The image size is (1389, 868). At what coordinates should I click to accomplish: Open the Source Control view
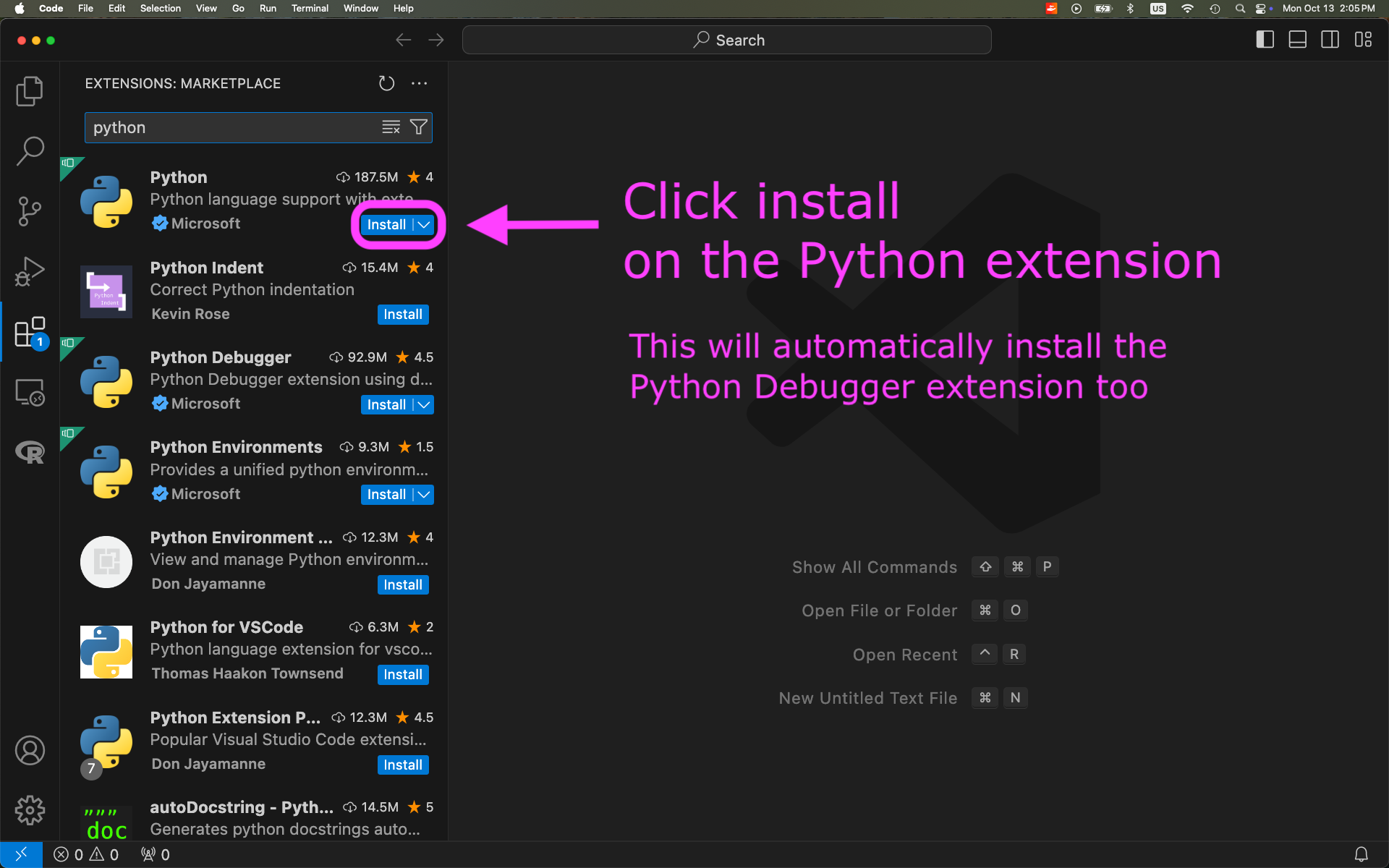tap(30, 211)
